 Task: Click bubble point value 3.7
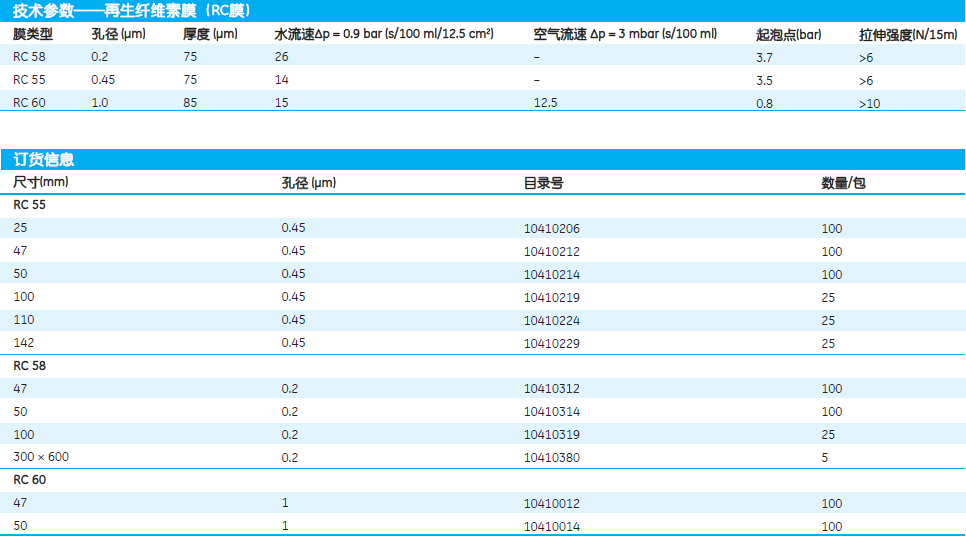tap(764, 57)
